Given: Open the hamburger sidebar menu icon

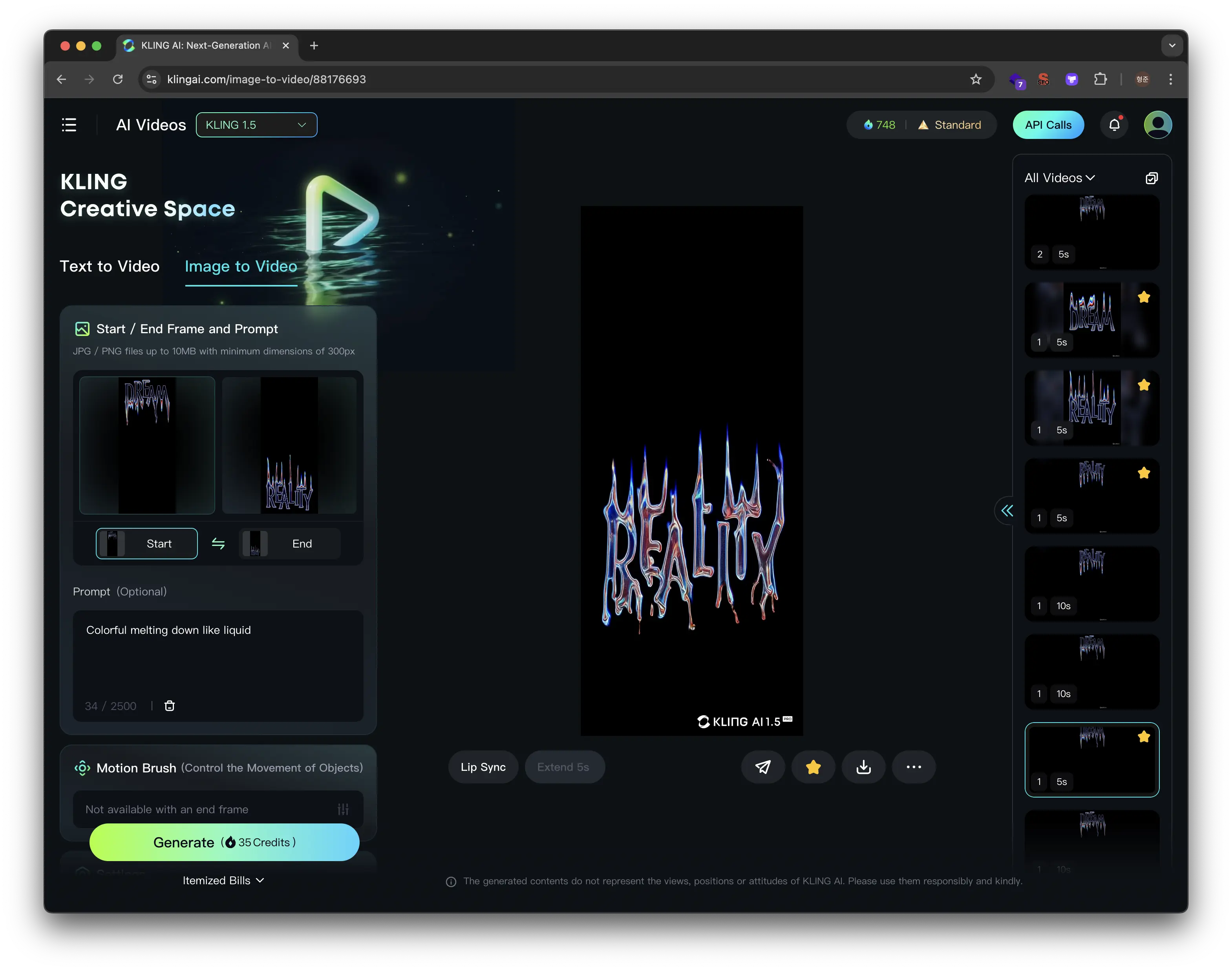Looking at the screenshot, I should tap(69, 124).
